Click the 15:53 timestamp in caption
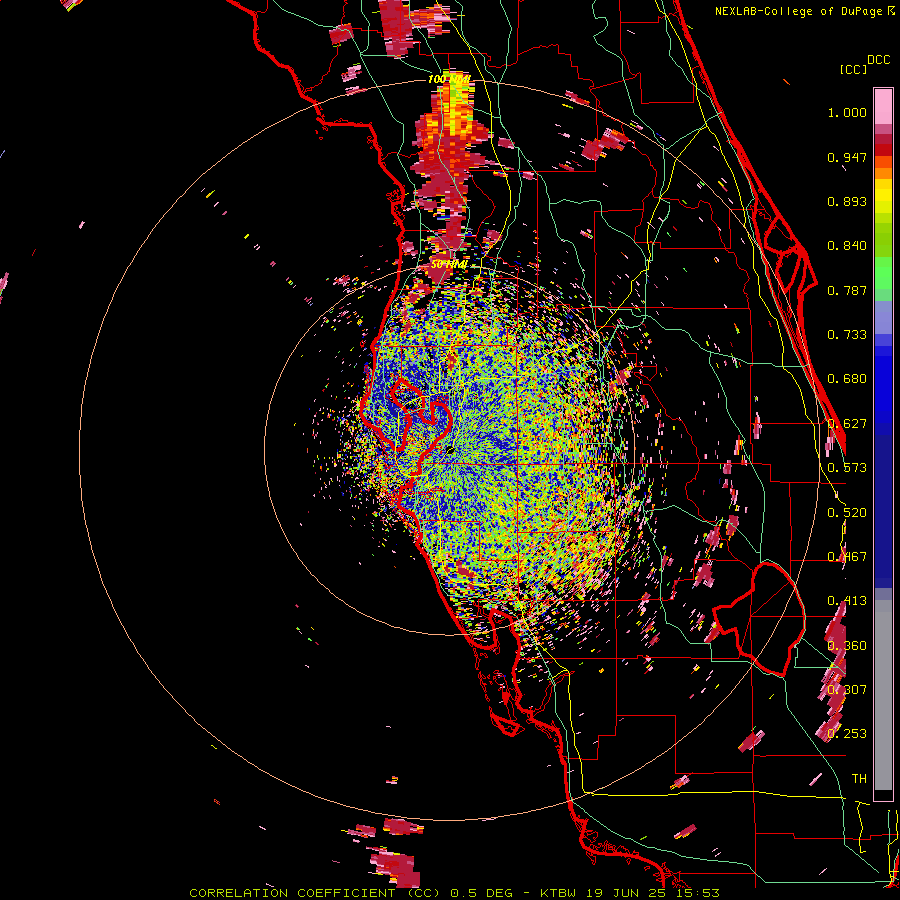 click(699, 893)
